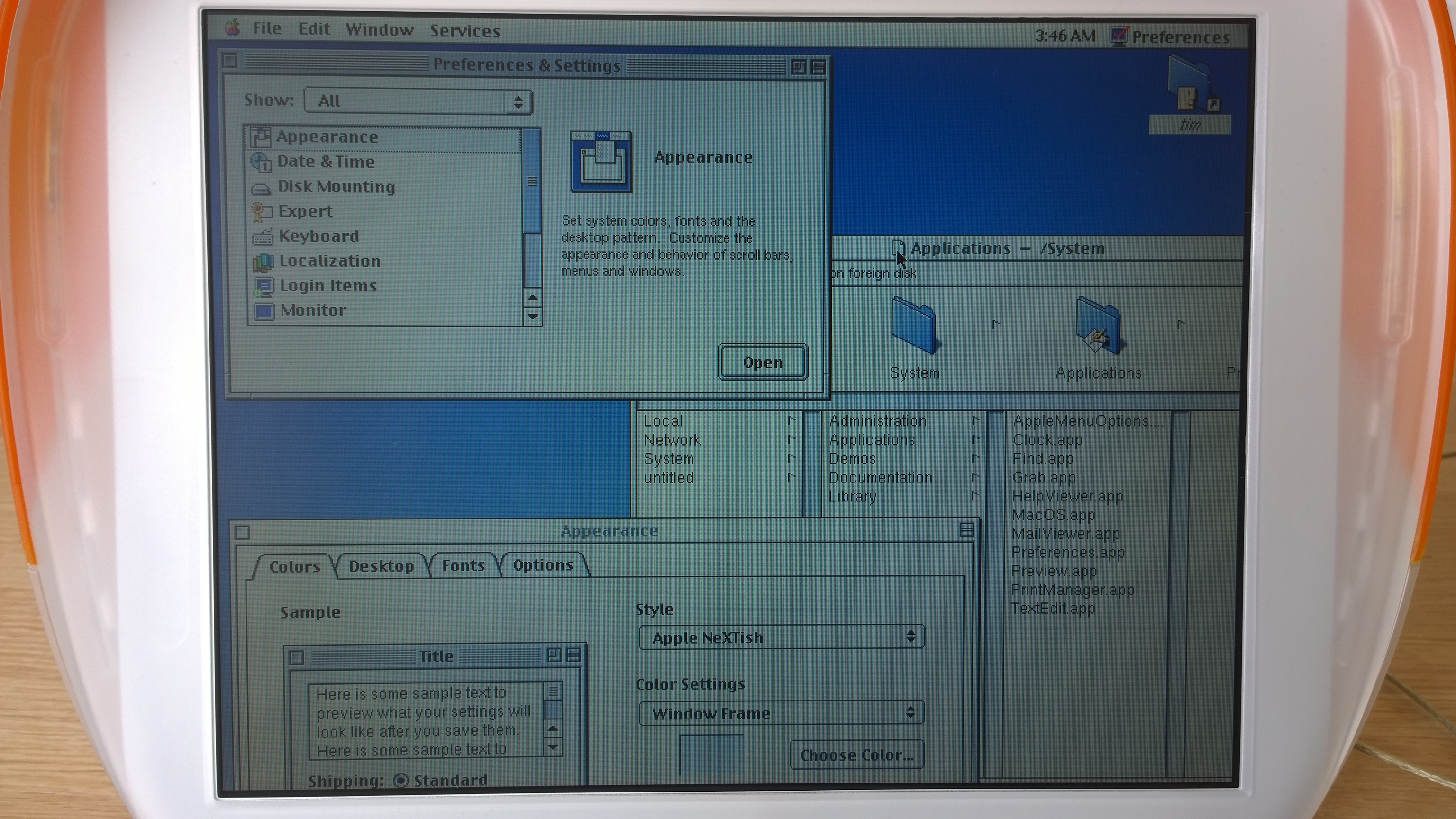Select AppleMenuOptions in the file list
The image size is (1456, 819).
pyautogui.click(x=1088, y=421)
